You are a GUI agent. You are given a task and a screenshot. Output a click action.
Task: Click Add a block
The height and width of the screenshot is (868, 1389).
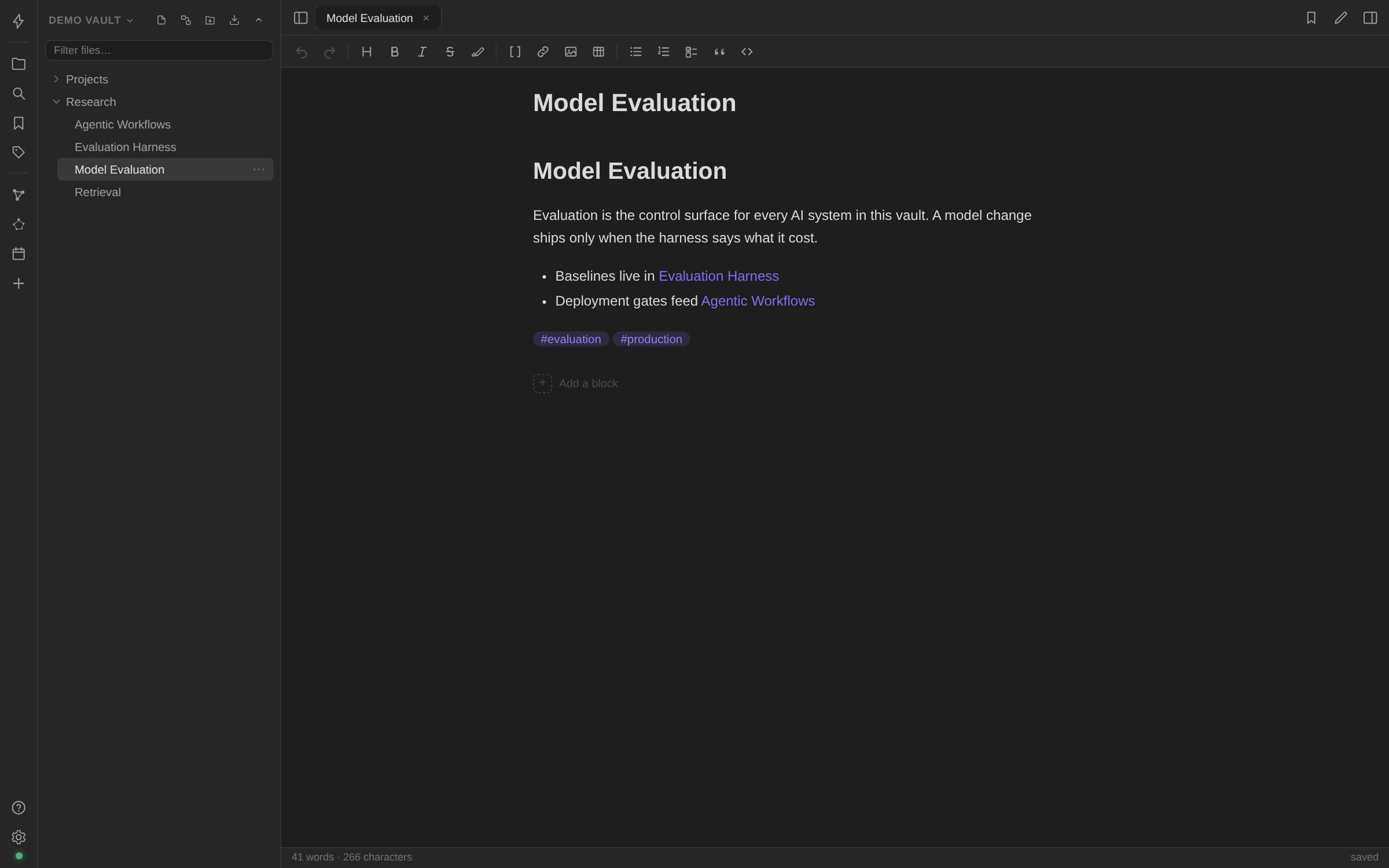tap(575, 384)
